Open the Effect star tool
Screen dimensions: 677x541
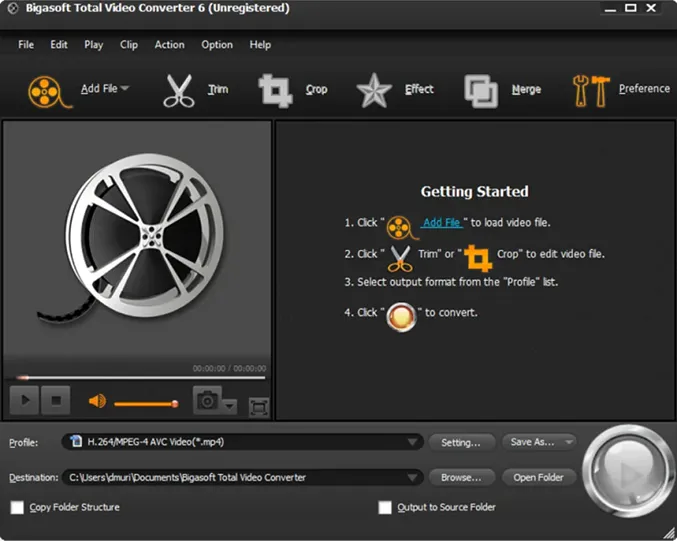tap(374, 90)
